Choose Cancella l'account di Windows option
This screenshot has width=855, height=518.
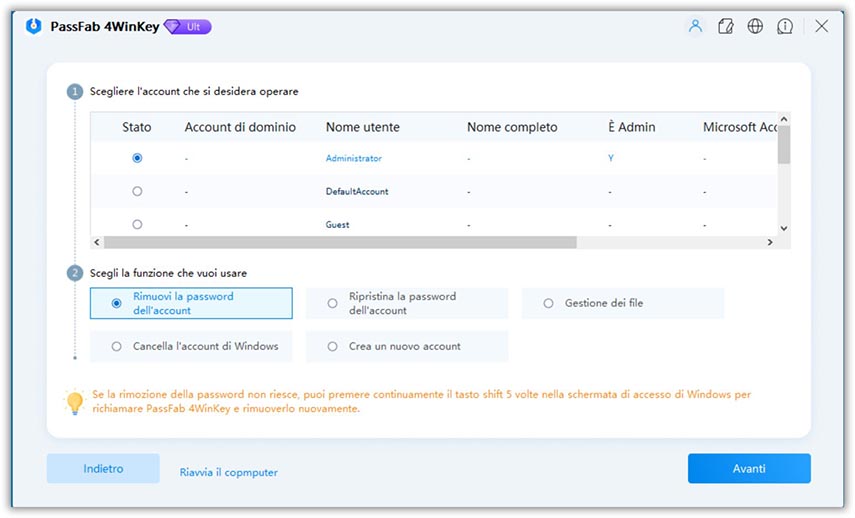click(x=191, y=346)
